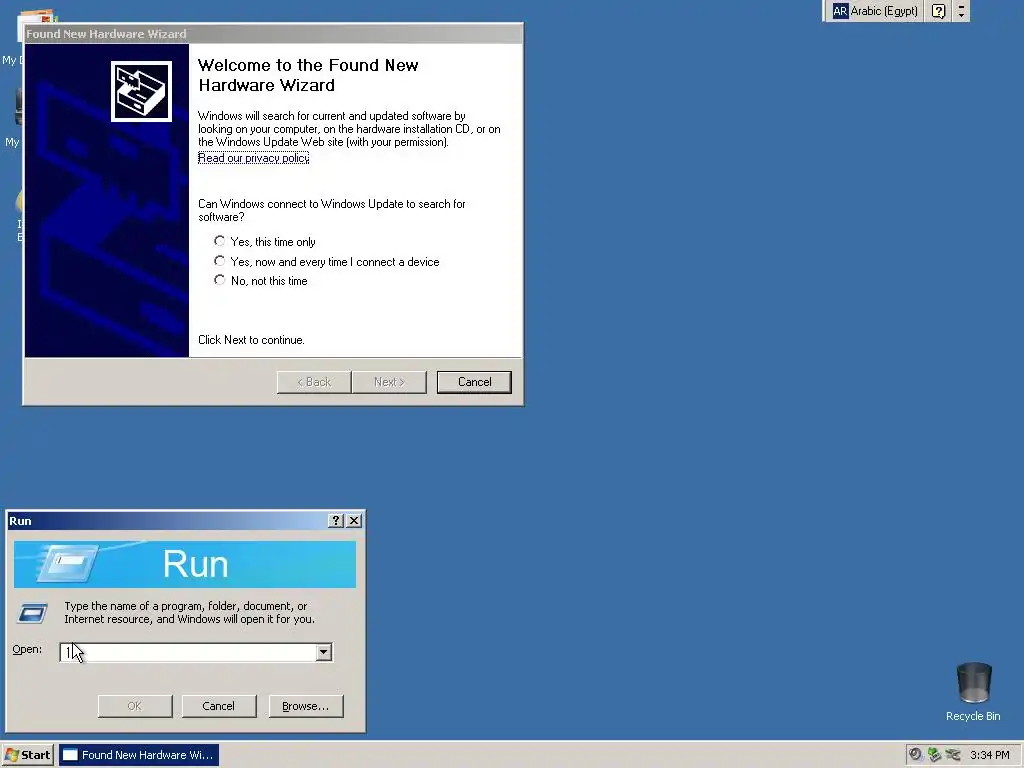Click the AR input language indicator

click(840, 11)
